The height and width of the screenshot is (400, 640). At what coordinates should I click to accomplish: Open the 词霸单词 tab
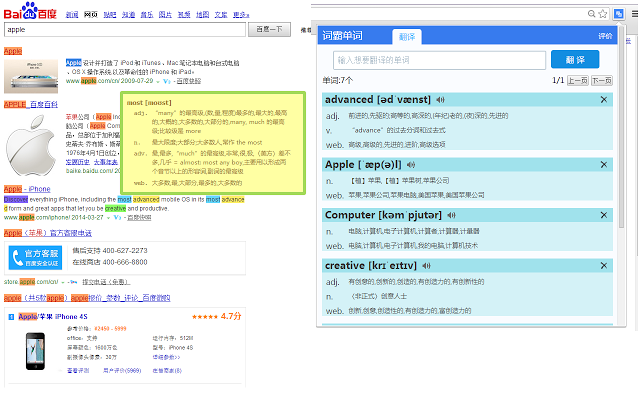tap(342, 36)
